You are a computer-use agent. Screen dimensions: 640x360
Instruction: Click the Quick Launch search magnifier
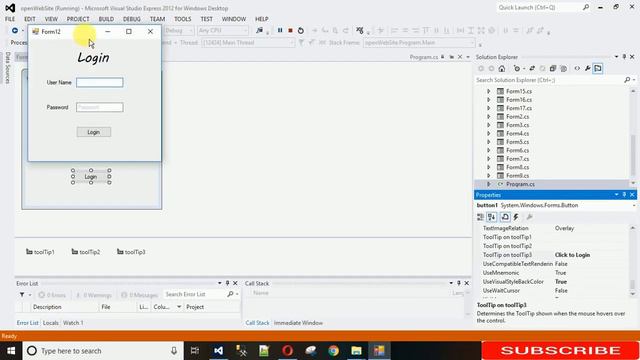click(x=586, y=7)
